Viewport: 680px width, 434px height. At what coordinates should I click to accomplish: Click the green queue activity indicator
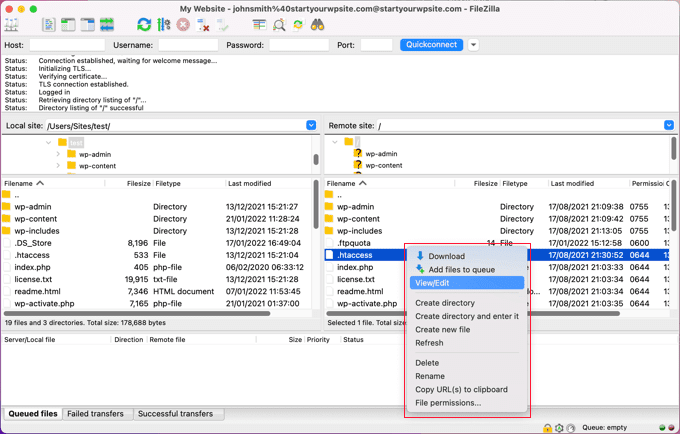pyautogui.click(x=662, y=428)
